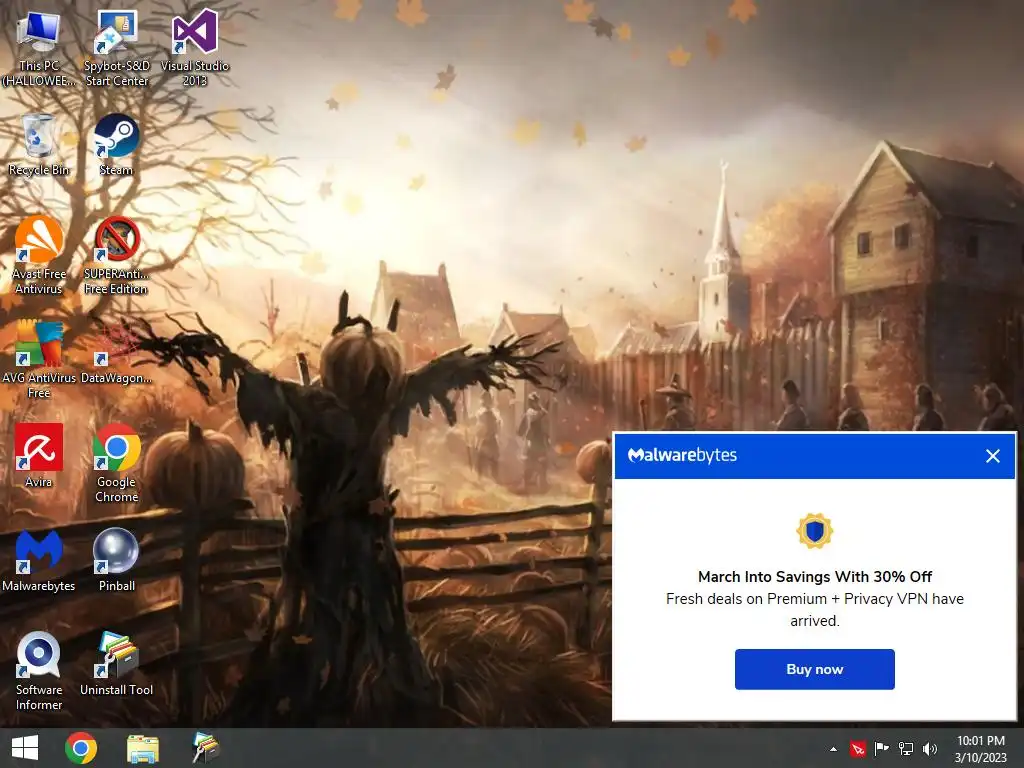Viewport: 1024px width, 768px height.
Task: Select AVG AntiVirus Free shortcut
Action: [39, 359]
